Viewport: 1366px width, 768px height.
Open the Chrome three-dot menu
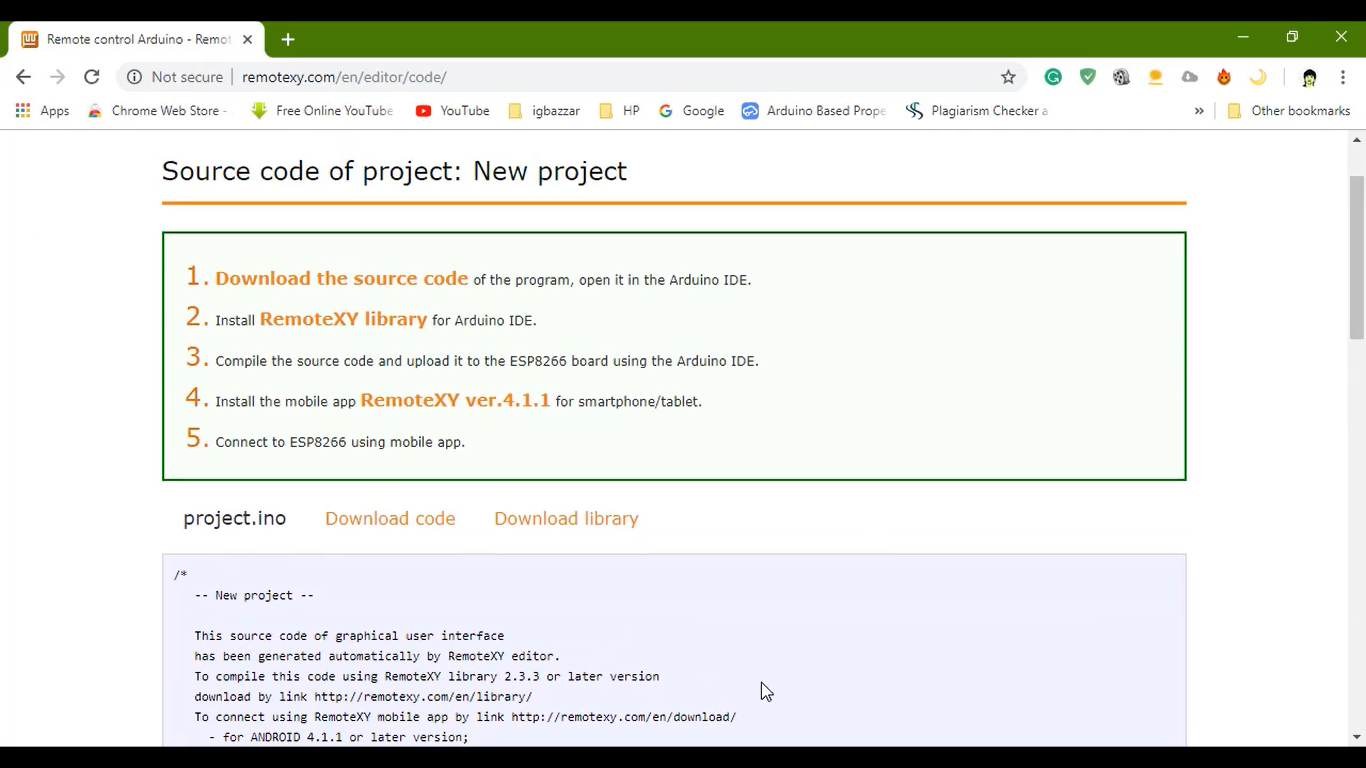click(1343, 77)
